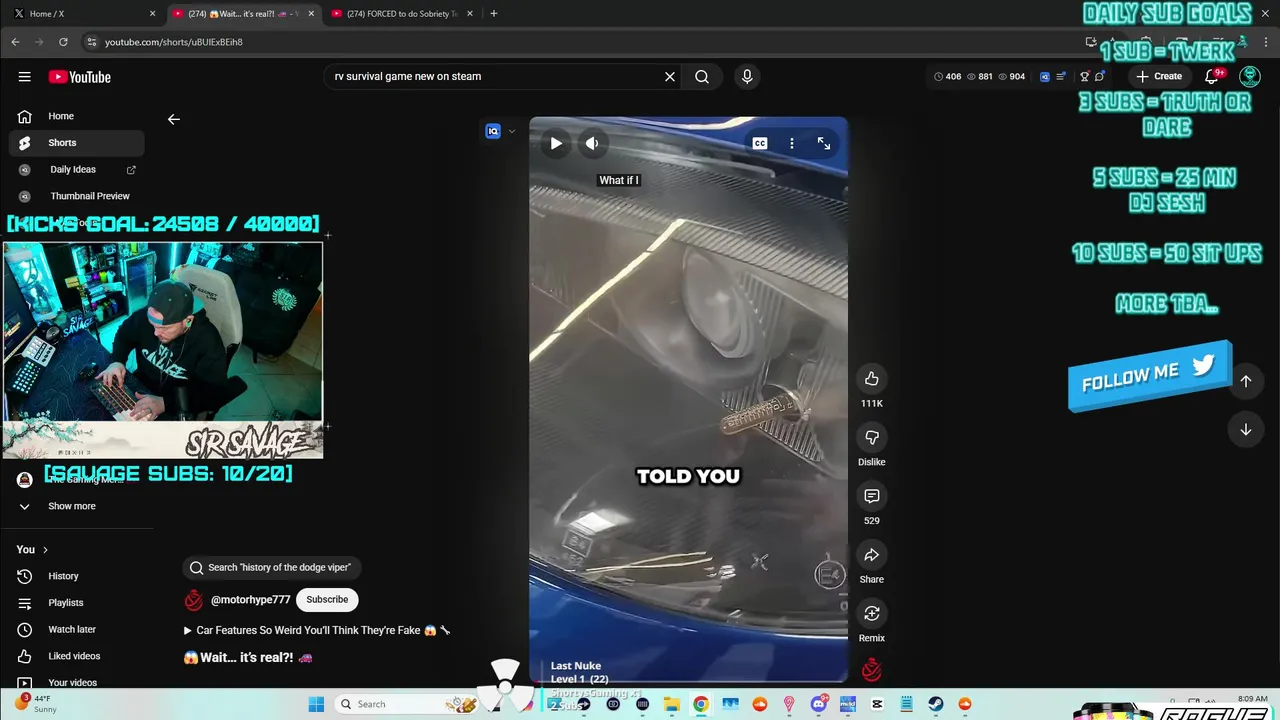Open the Short's sound source thumbnail
The image size is (1280, 720).
tap(872, 669)
